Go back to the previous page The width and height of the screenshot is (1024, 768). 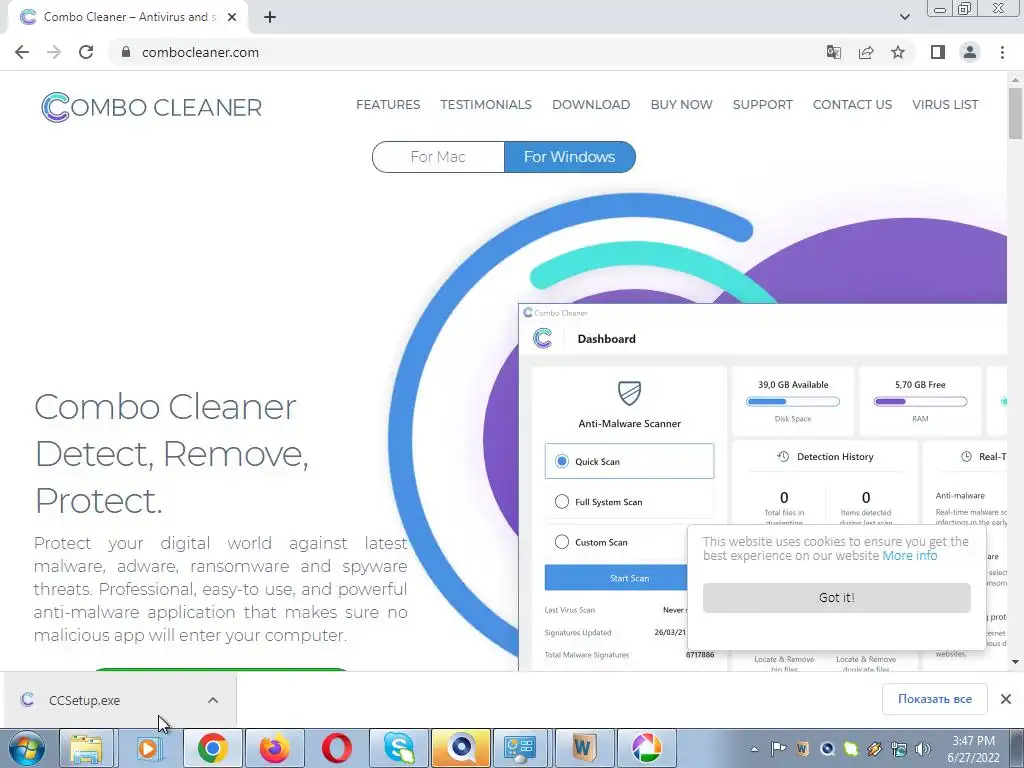(x=22, y=52)
